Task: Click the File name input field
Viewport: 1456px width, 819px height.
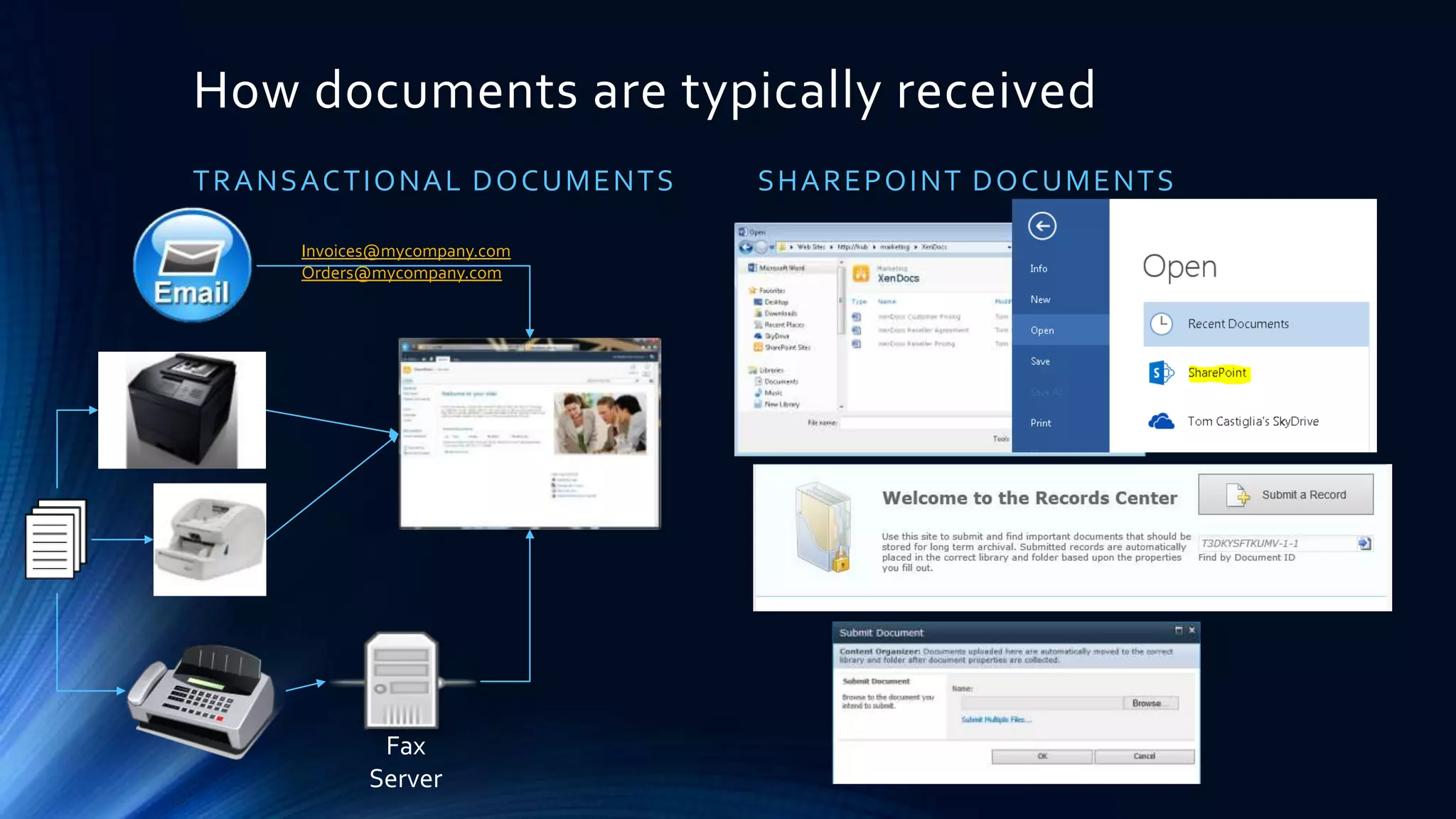Action: (926, 423)
